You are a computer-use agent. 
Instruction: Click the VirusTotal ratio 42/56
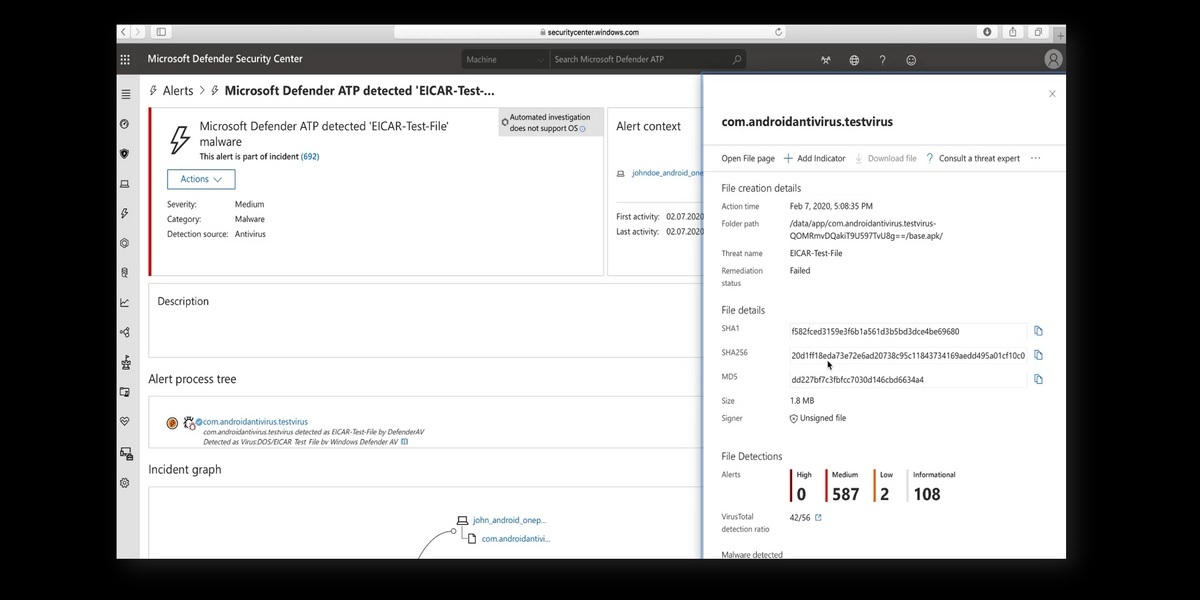click(800, 517)
